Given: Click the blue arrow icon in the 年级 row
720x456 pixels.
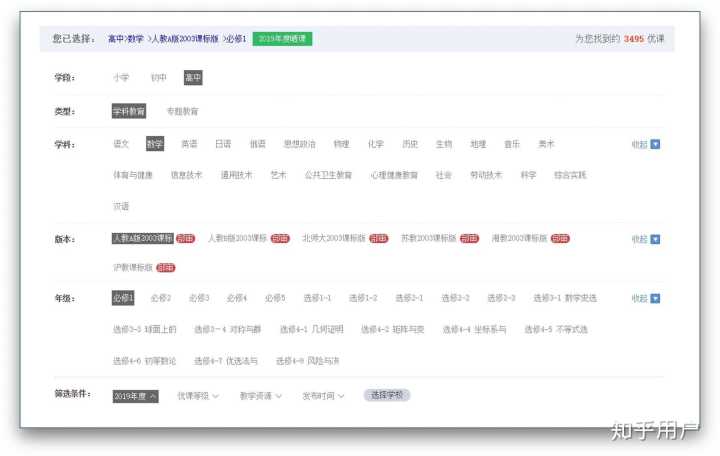Looking at the screenshot, I should [656, 298].
